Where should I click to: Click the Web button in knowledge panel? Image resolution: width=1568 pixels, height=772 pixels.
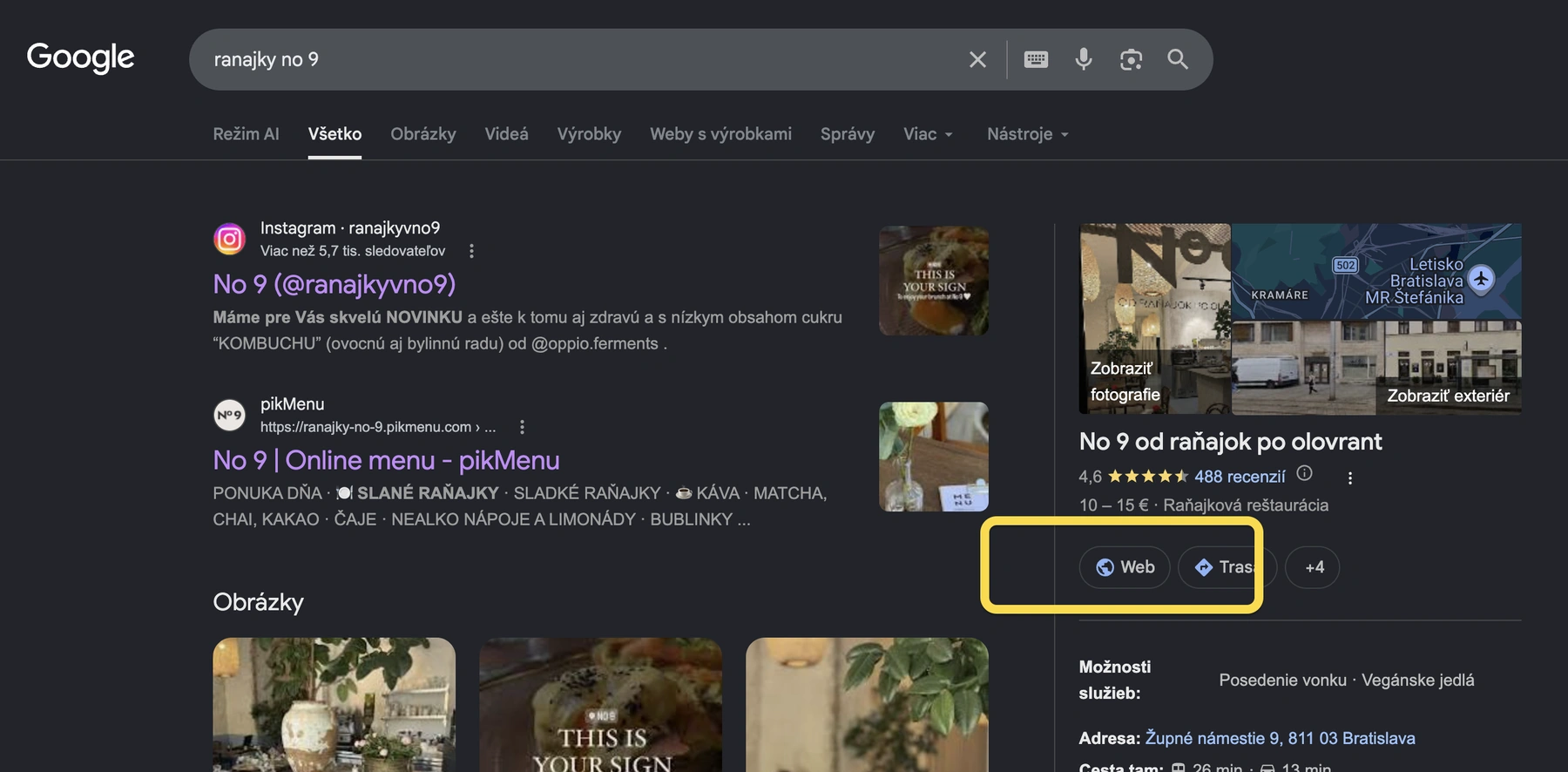1125,567
